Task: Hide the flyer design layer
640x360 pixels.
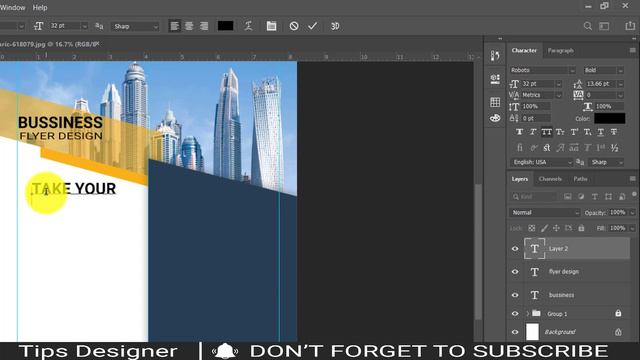Action: (x=515, y=272)
